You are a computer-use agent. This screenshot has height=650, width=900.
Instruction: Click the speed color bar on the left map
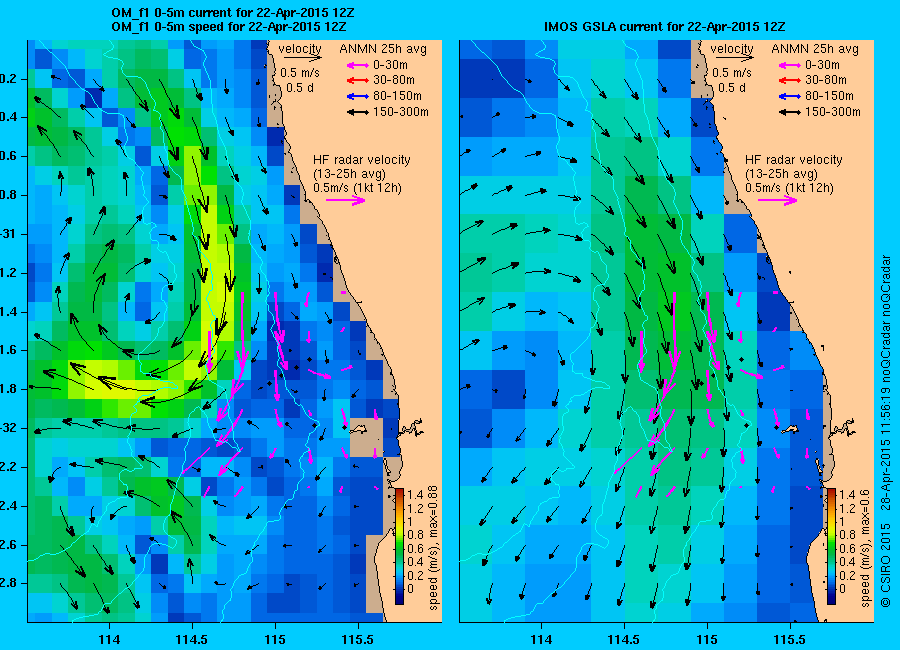pos(399,546)
